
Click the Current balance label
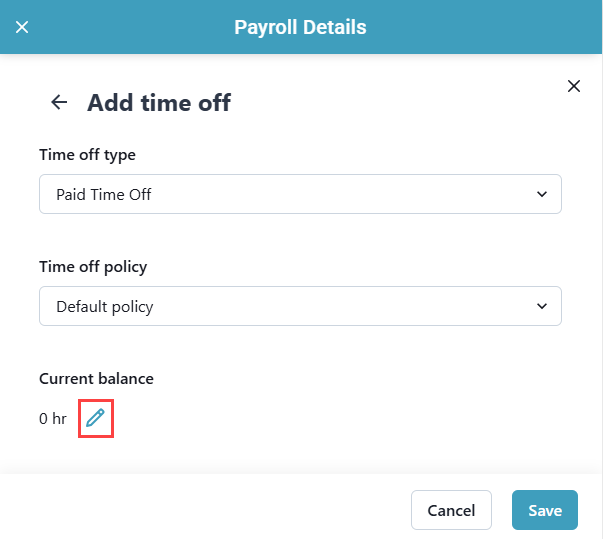tap(96, 378)
